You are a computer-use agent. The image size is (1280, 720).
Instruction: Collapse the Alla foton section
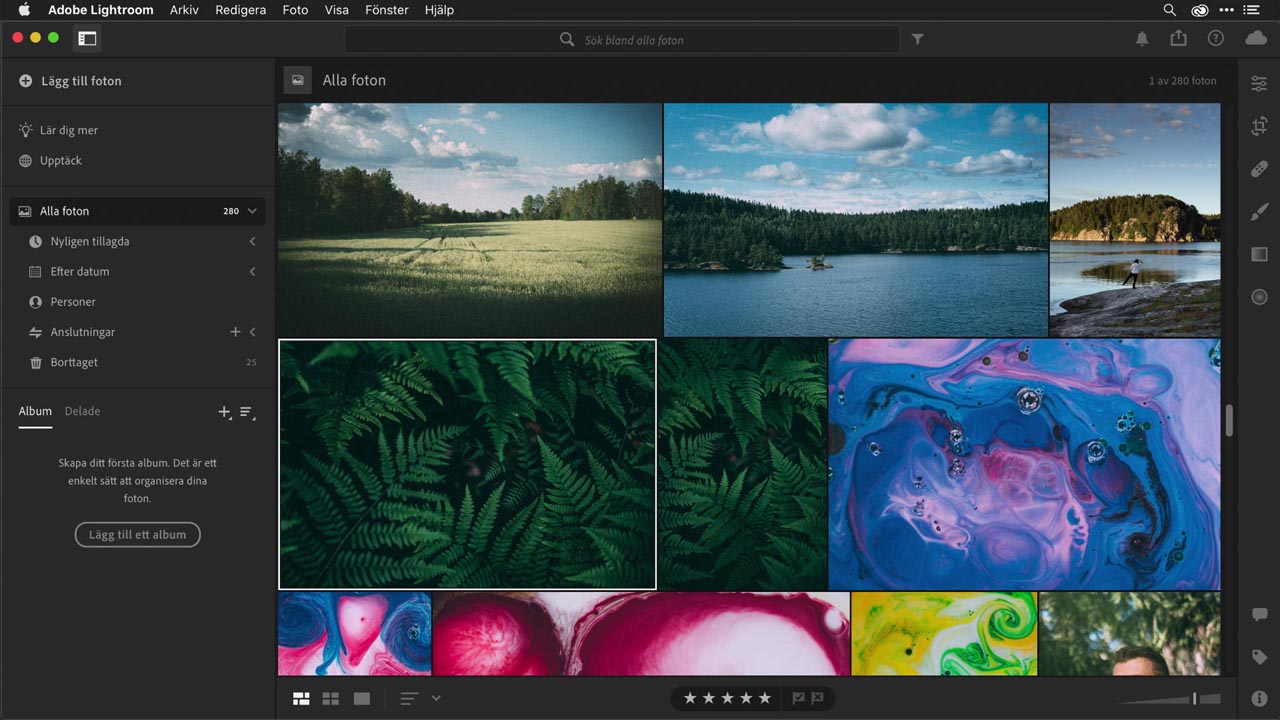252,211
